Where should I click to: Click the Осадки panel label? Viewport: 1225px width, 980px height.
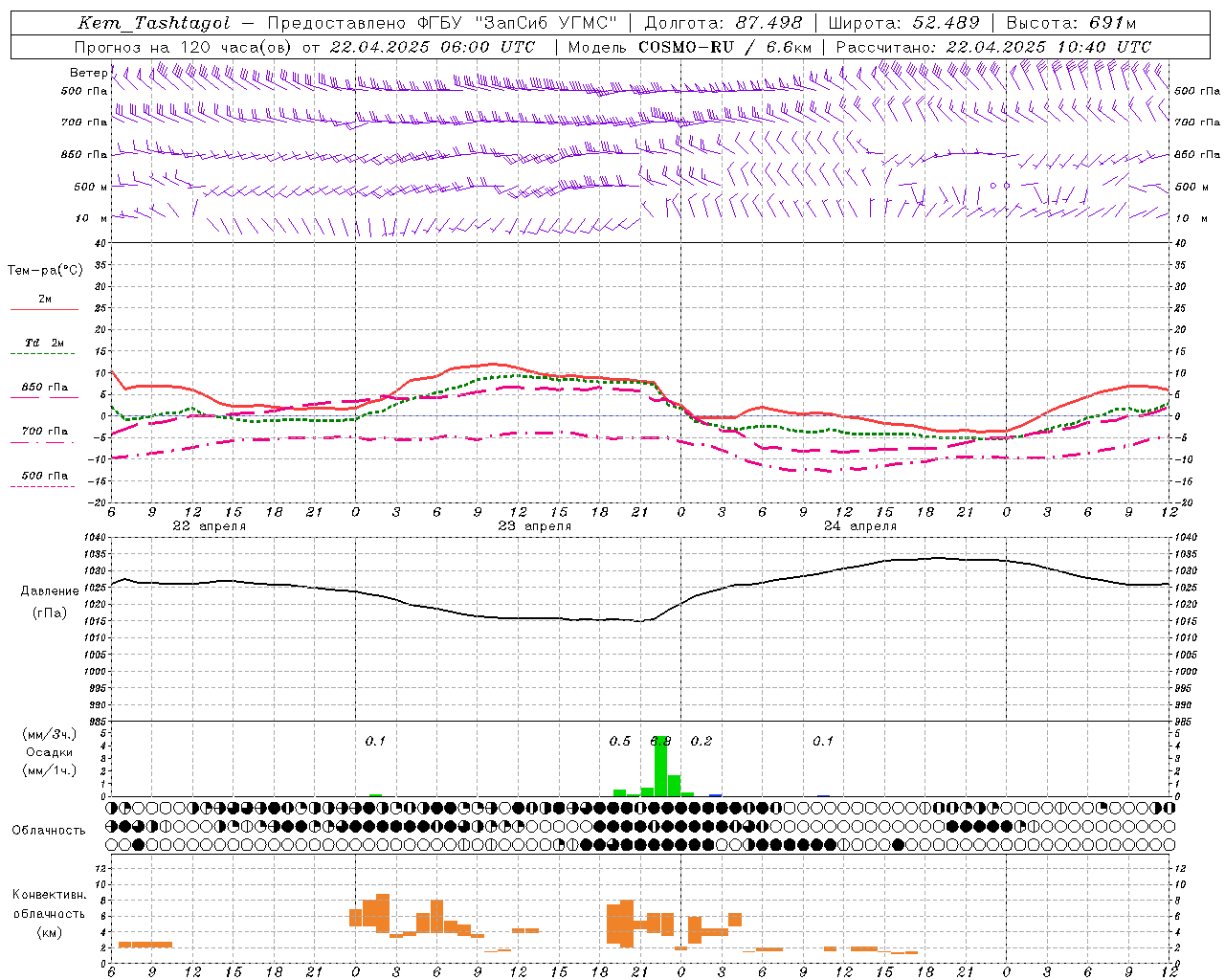point(49,752)
